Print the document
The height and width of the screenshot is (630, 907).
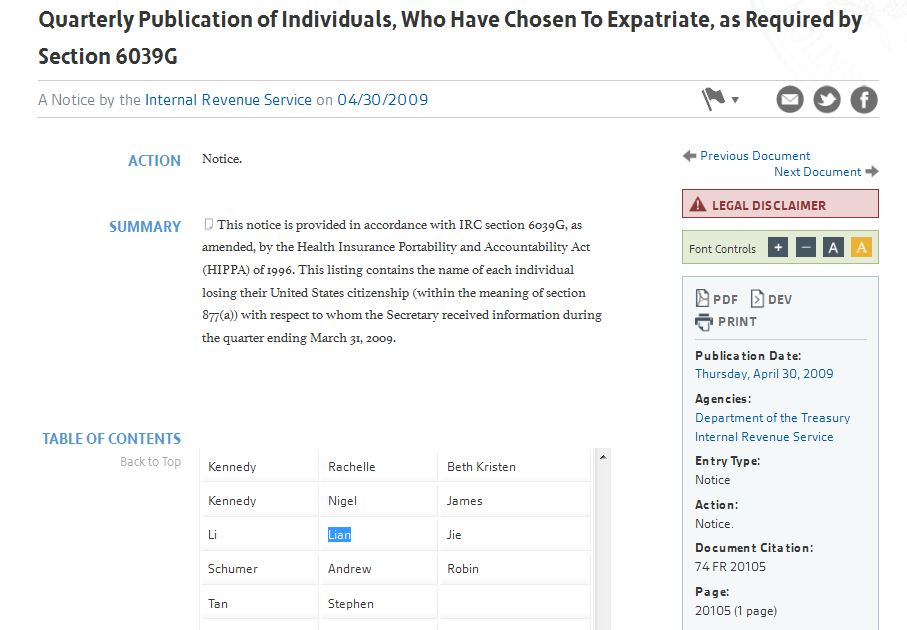[x=726, y=322]
